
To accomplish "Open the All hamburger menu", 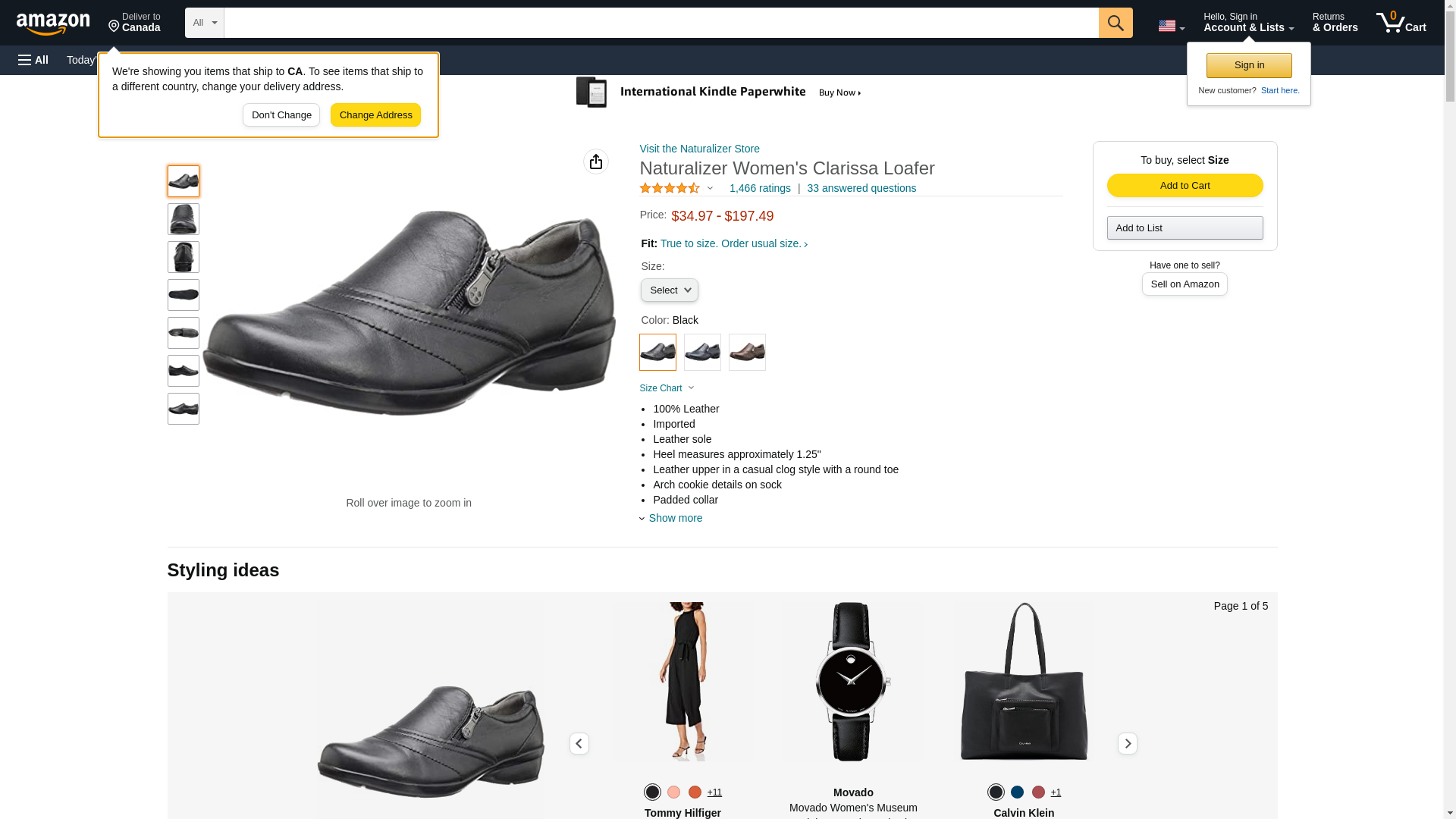I will click(x=33, y=60).
